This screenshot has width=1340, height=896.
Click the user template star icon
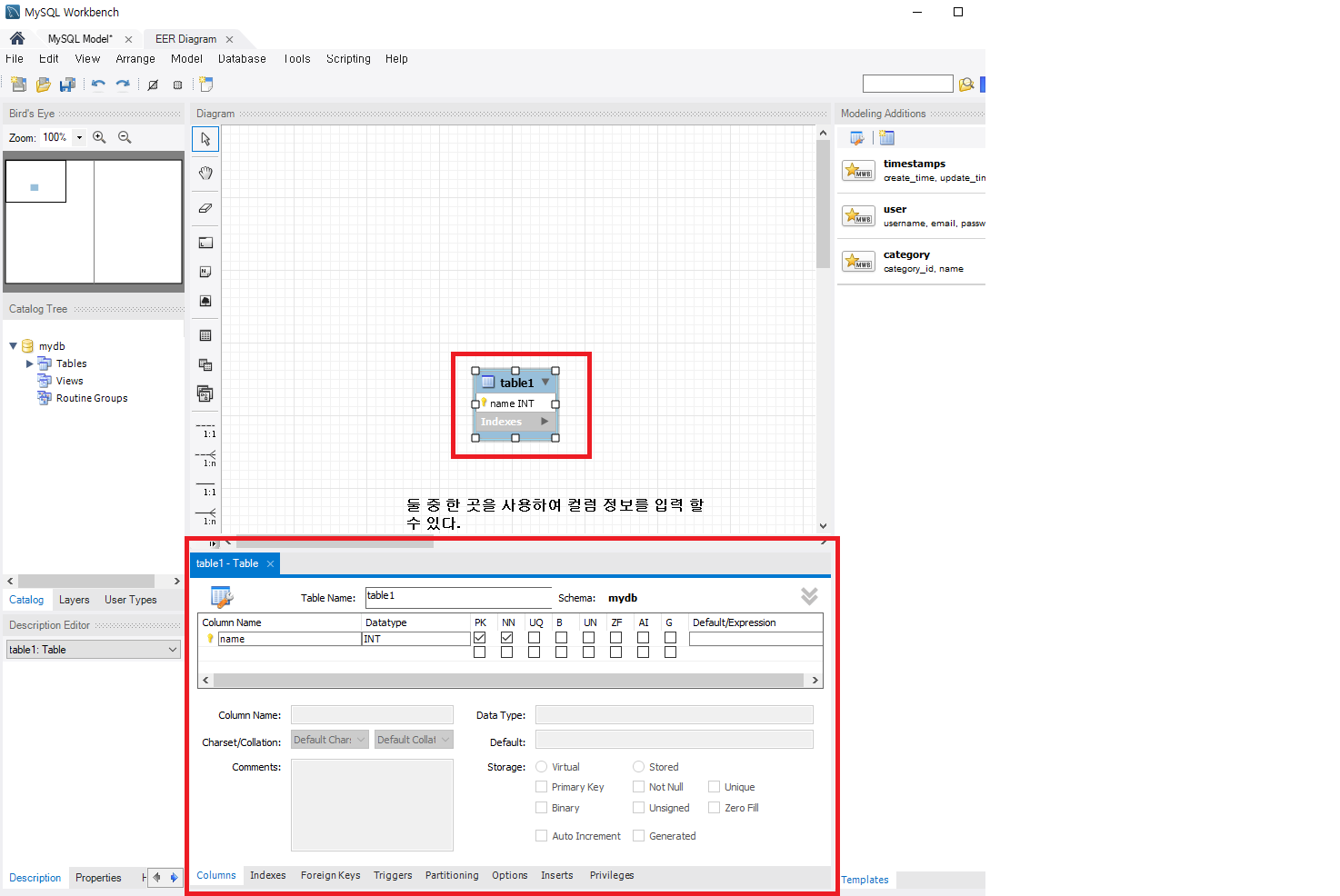point(858,215)
